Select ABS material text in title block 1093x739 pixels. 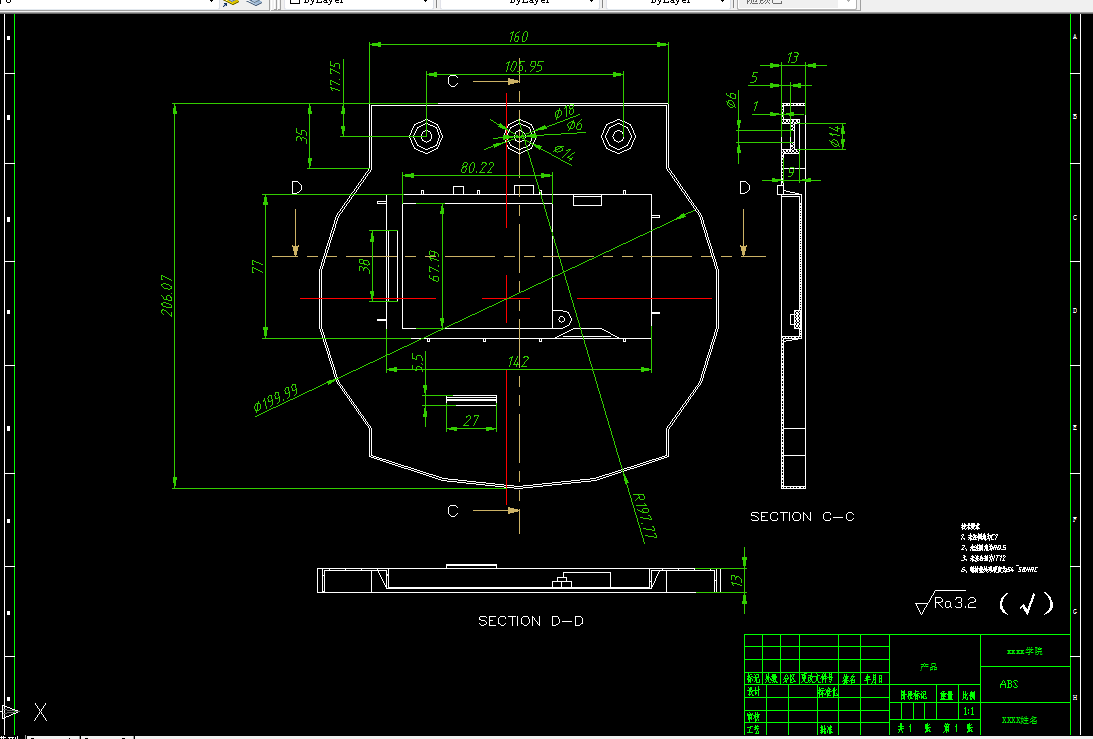(1009, 684)
